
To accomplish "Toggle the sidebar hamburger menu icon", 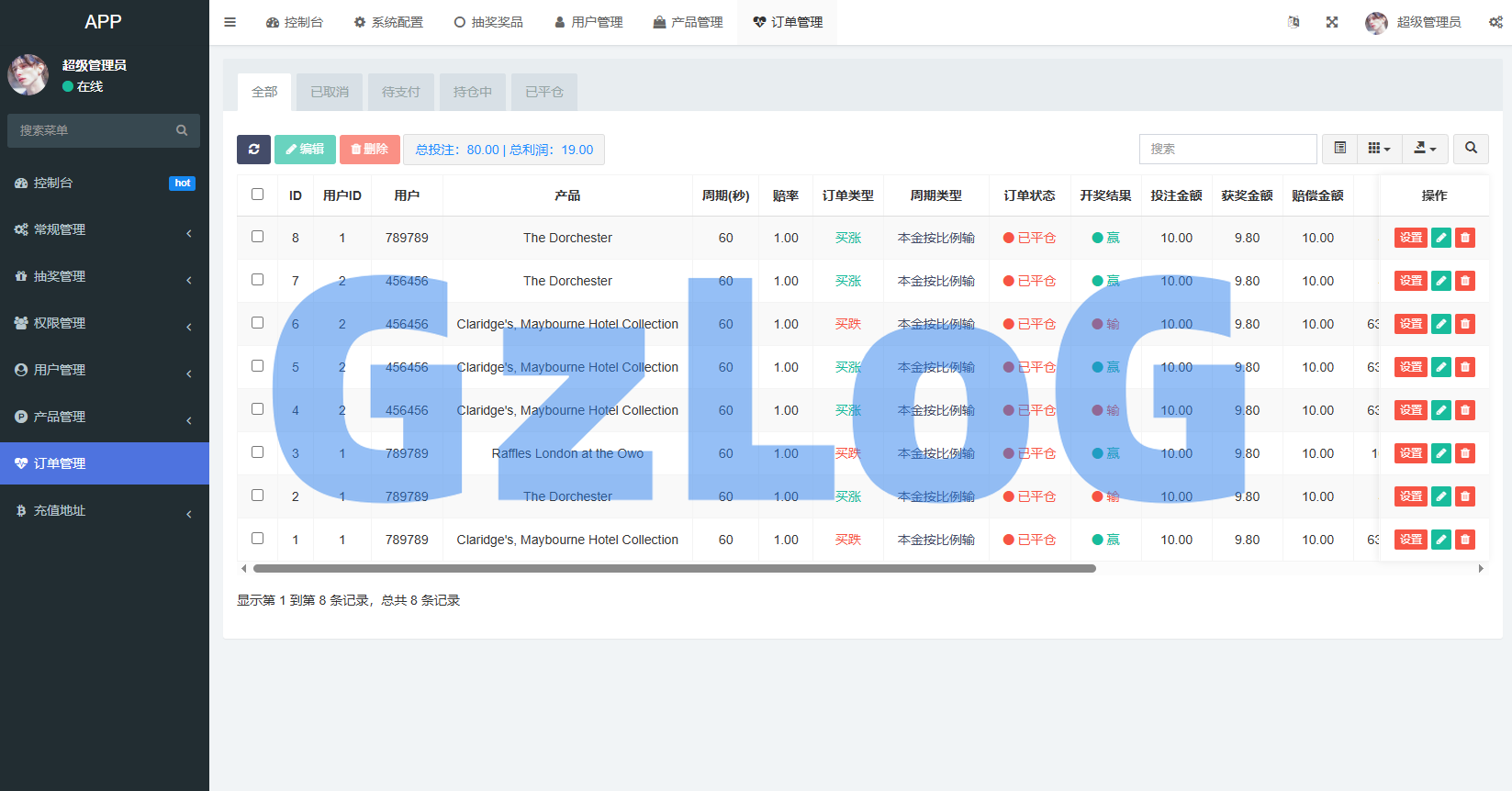I will tap(230, 22).
